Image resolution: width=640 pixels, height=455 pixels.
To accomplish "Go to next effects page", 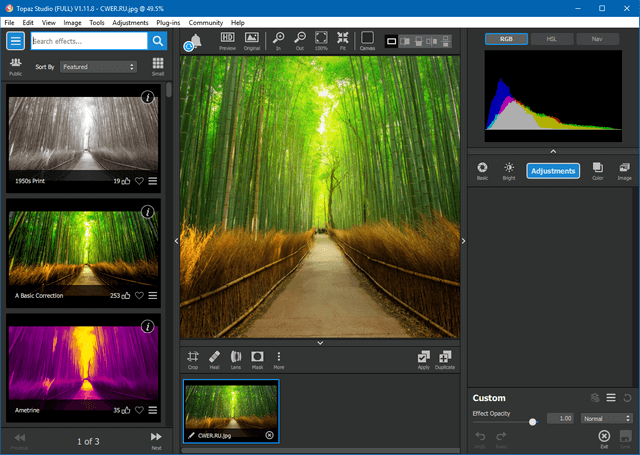I will click(x=156, y=439).
